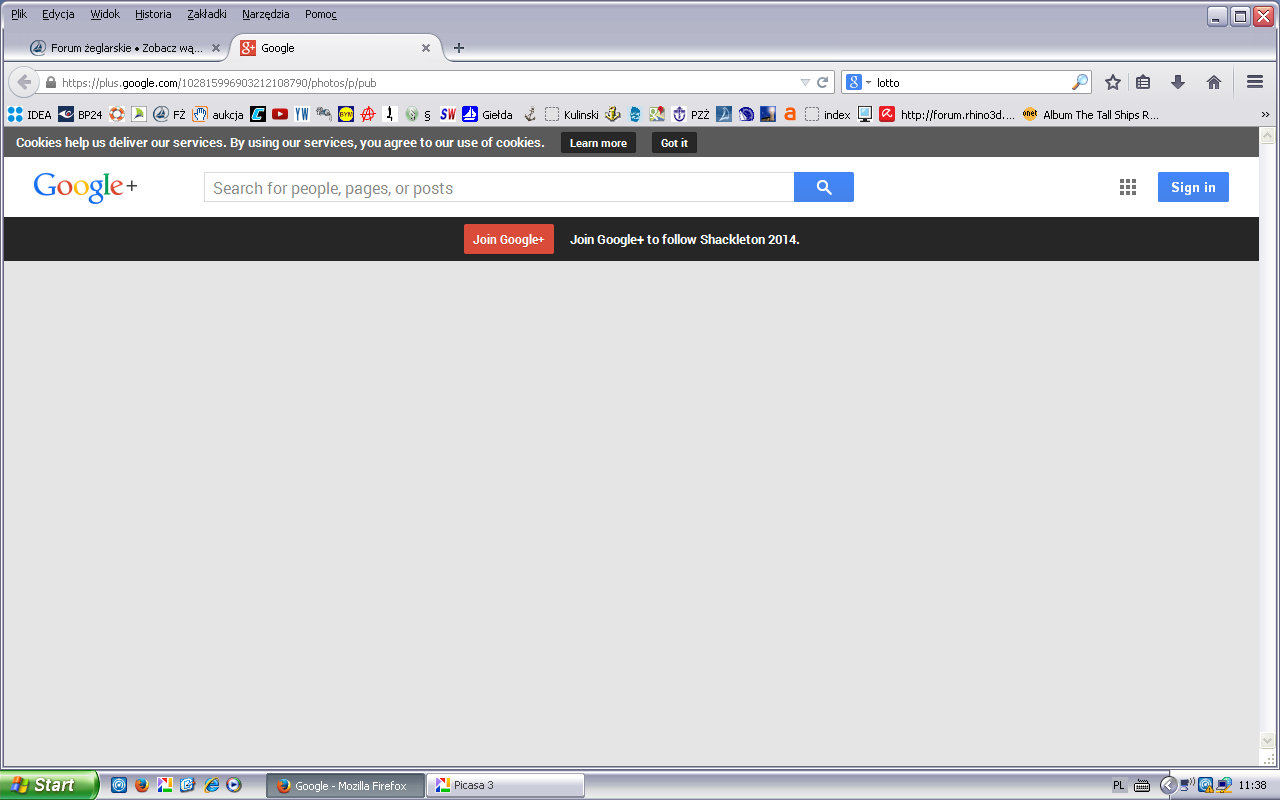Open the Firefox hamburger menu
This screenshot has height=800, width=1280.
pyautogui.click(x=1255, y=82)
